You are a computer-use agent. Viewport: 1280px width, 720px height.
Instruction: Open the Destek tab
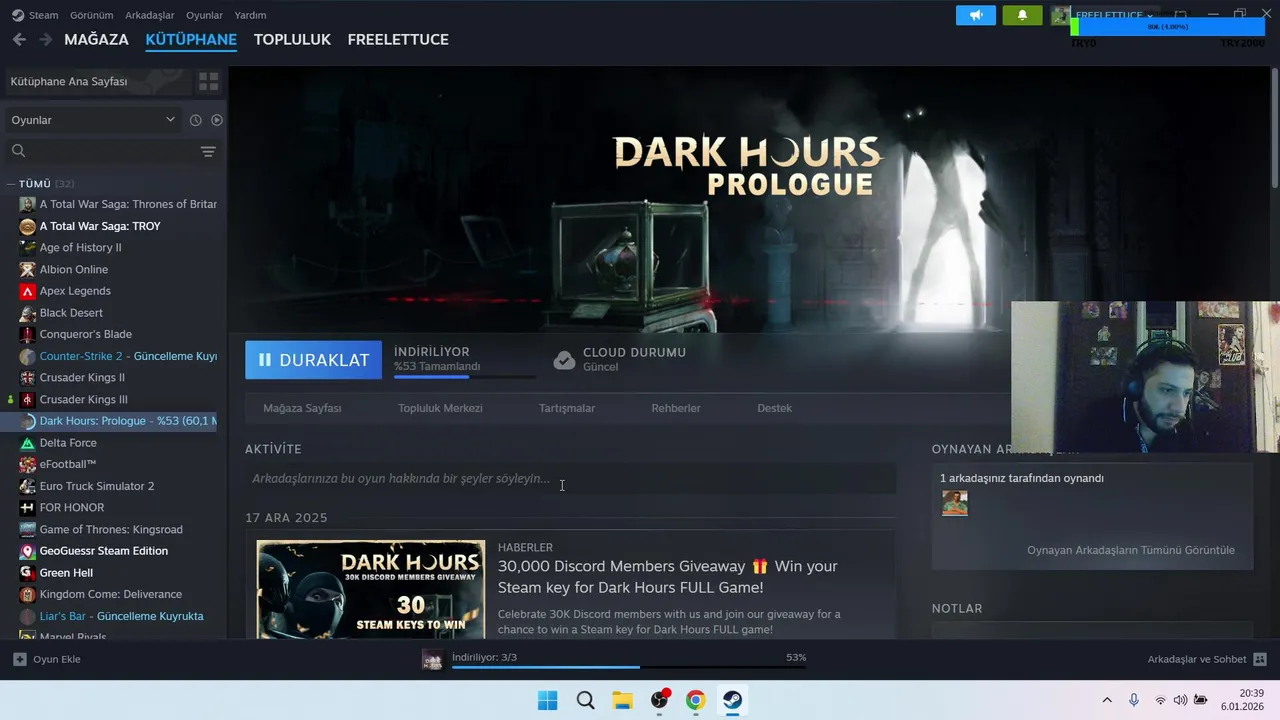point(774,408)
